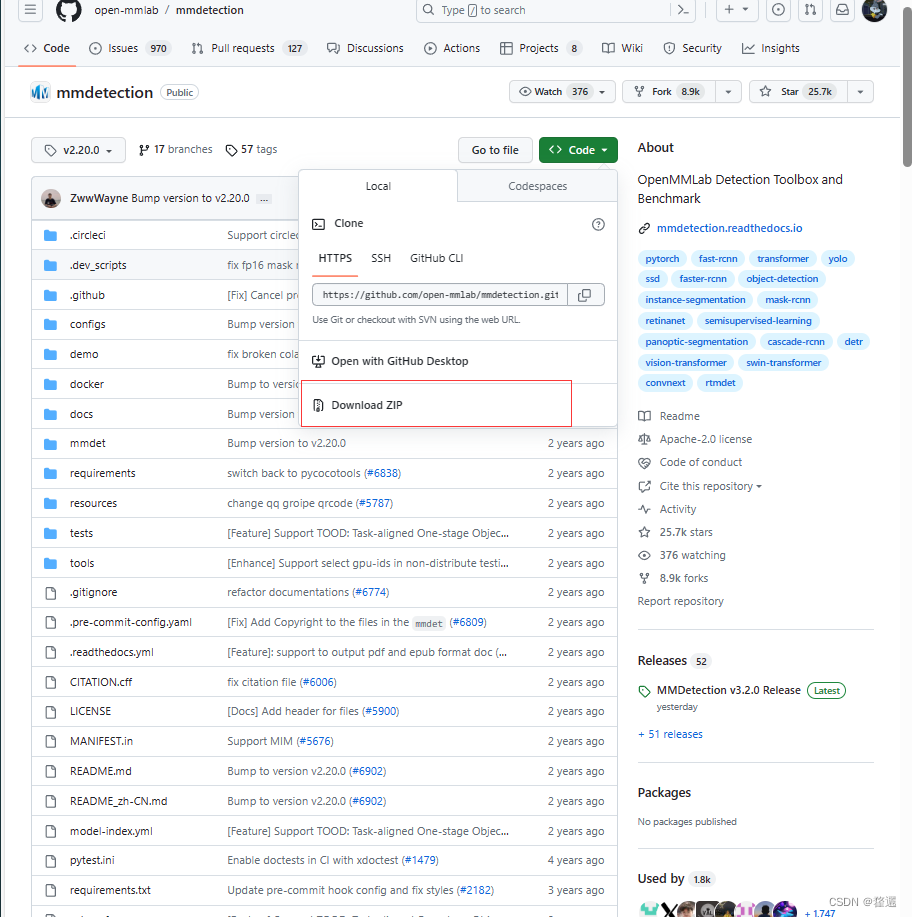Open the pull requests icon in header
Screen dimensions: 912x917
click(x=810, y=10)
